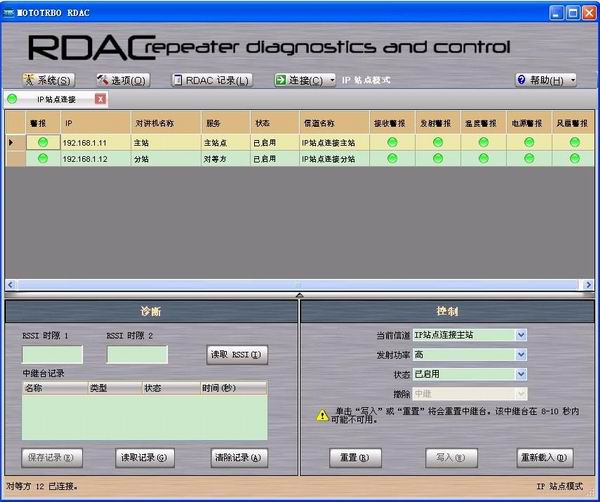Image resolution: width=600 pixels, height=502 pixels.
Task: Click the 连接(C) connect button
Action: tap(299, 80)
